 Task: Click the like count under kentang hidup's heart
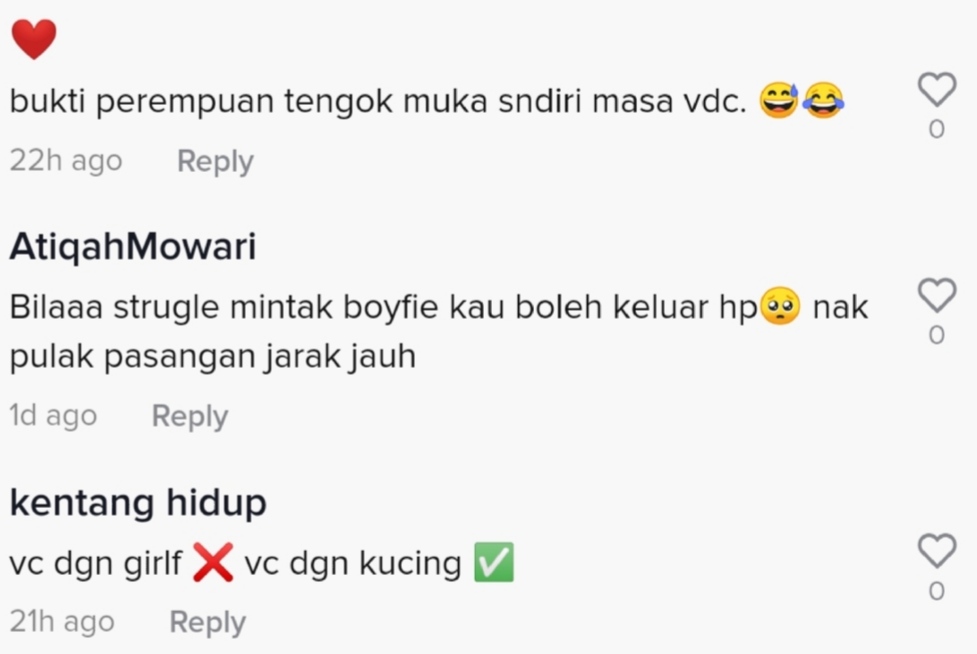[x=936, y=591]
